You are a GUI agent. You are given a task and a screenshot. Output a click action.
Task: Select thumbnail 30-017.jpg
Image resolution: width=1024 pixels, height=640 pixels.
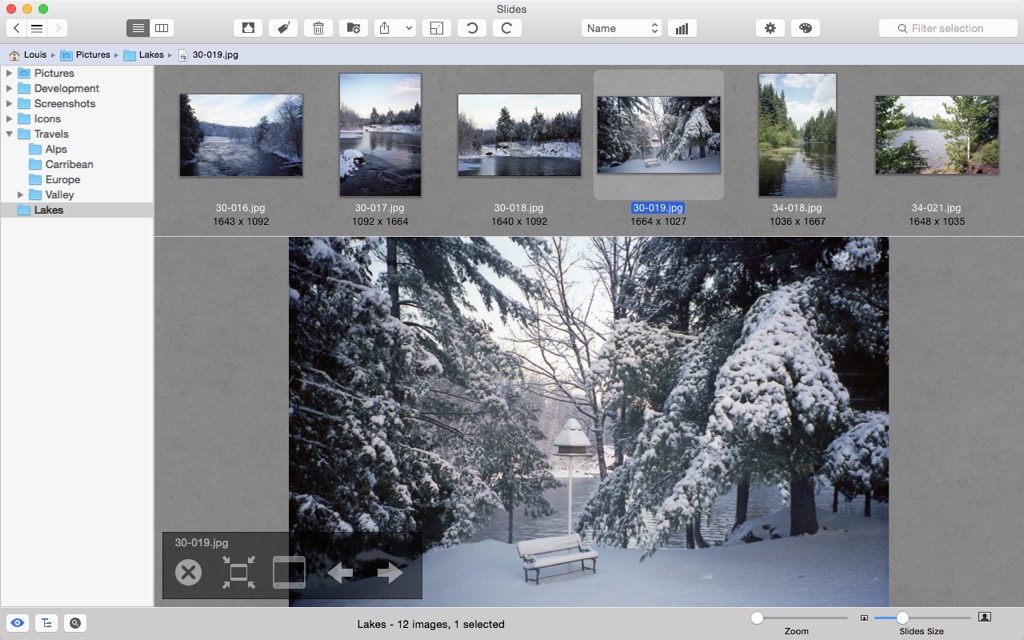point(380,135)
